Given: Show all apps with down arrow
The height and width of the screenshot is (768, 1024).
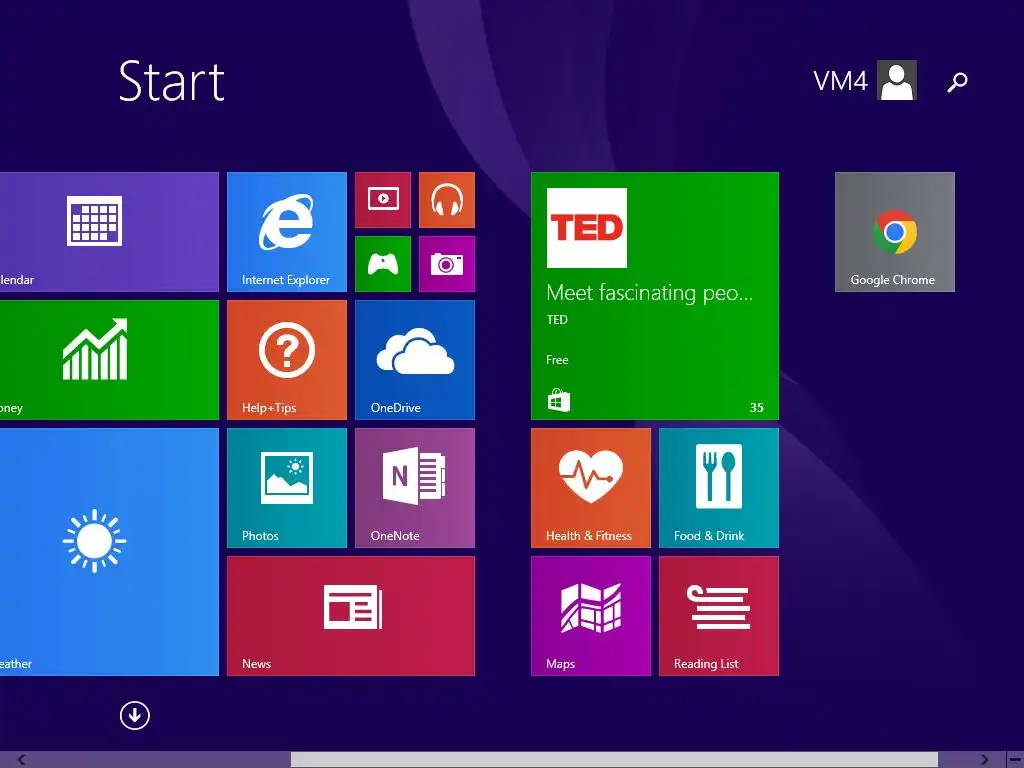Looking at the screenshot, I should click(135, 715).
